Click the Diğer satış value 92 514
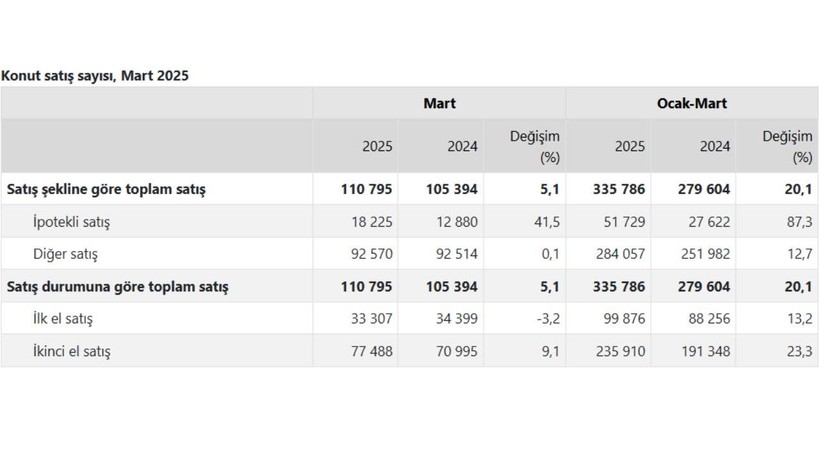 pyautogui.click(x=457, y=254)
